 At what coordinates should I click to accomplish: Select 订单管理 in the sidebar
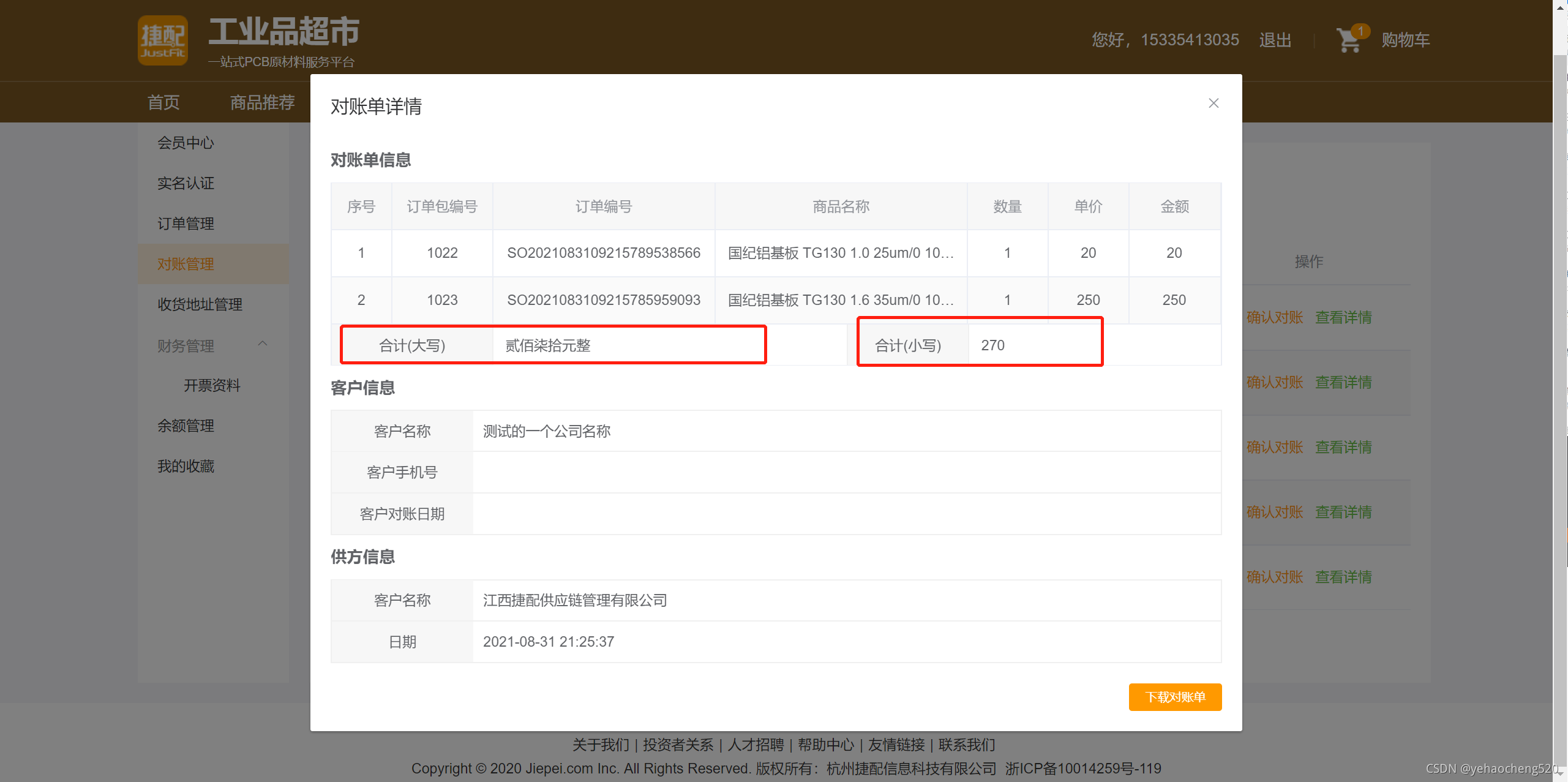click(x=186, y=224)
